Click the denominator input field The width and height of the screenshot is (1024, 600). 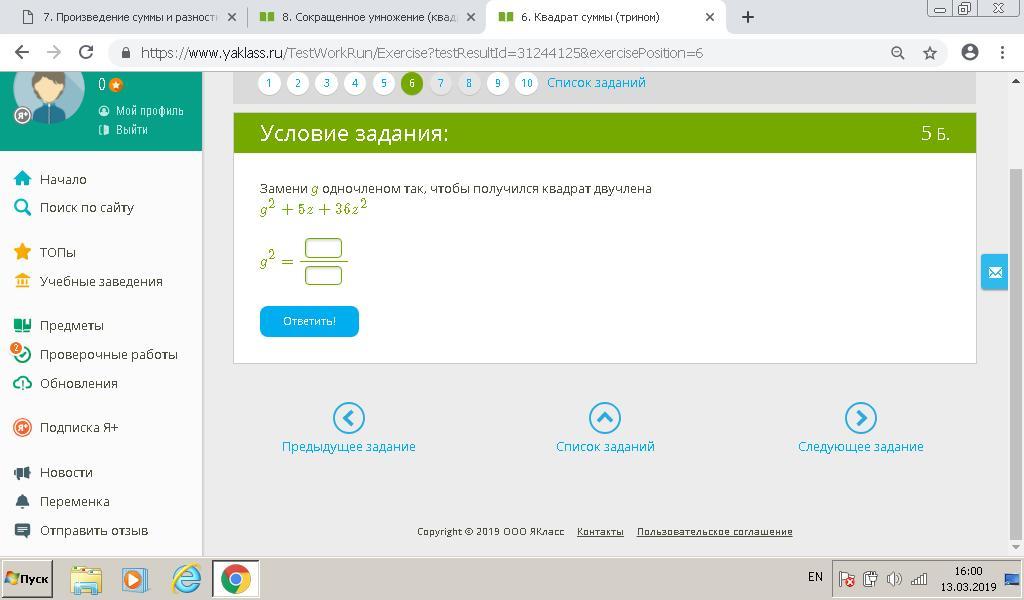(323, 275)
